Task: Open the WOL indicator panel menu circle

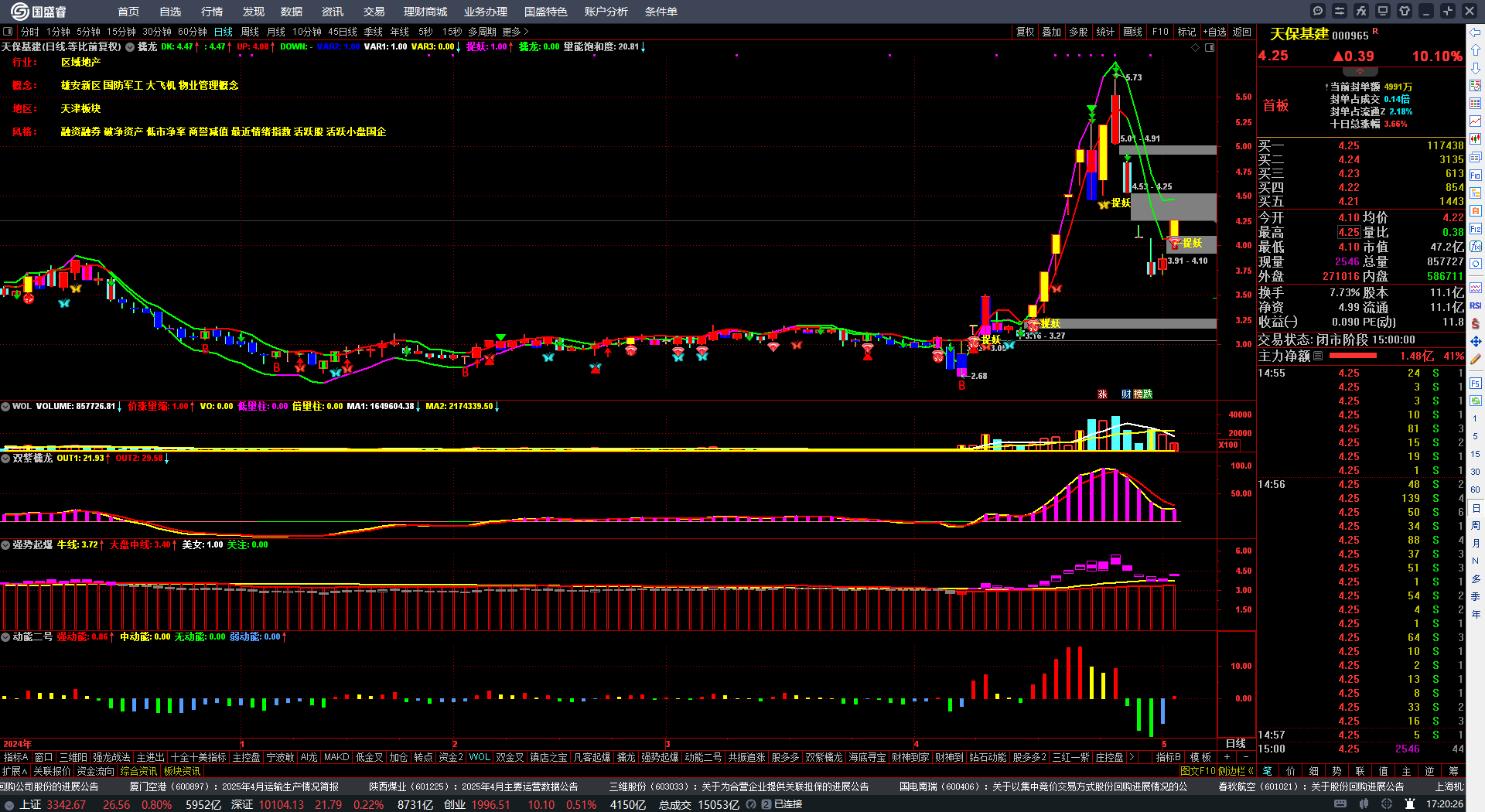Action: click(x=5, y=406)
